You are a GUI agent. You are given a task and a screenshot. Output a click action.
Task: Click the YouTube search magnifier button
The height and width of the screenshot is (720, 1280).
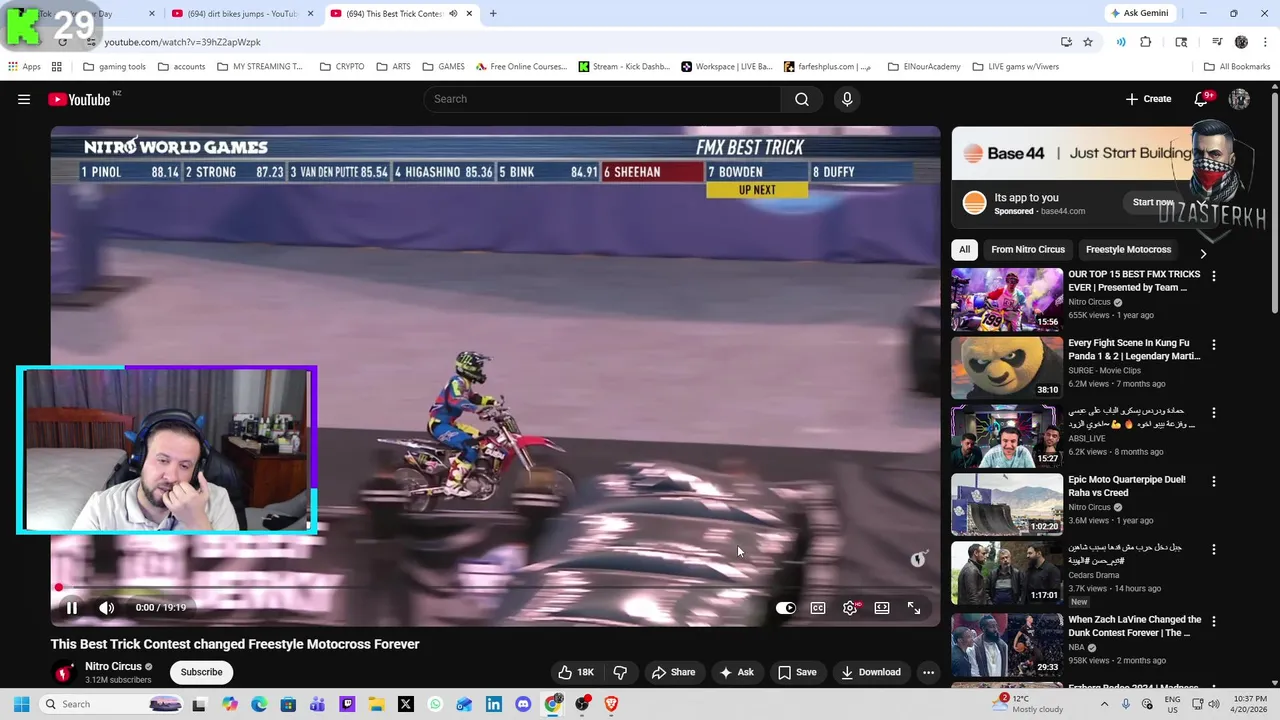click(802, 99)
